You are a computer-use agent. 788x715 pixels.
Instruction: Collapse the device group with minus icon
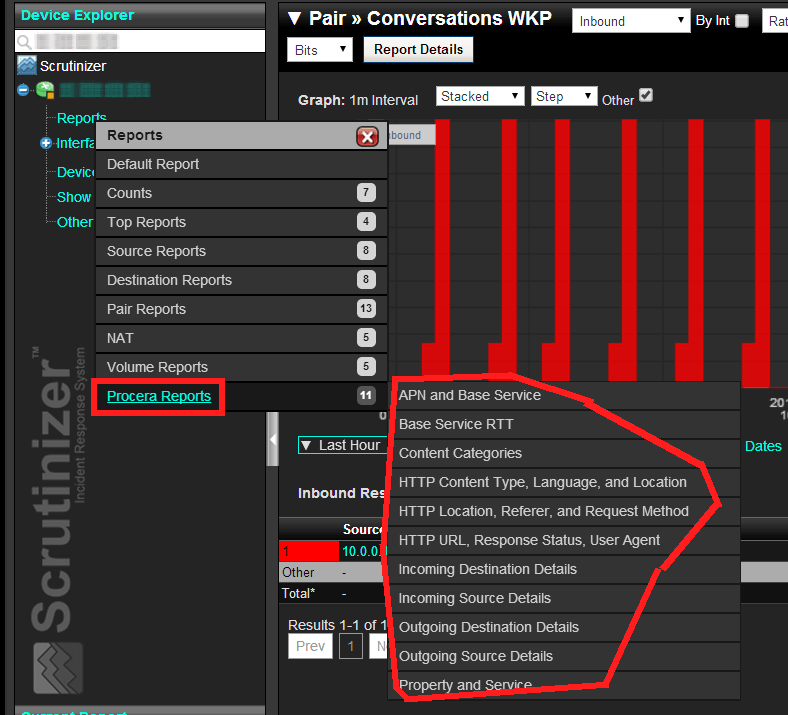23,90
